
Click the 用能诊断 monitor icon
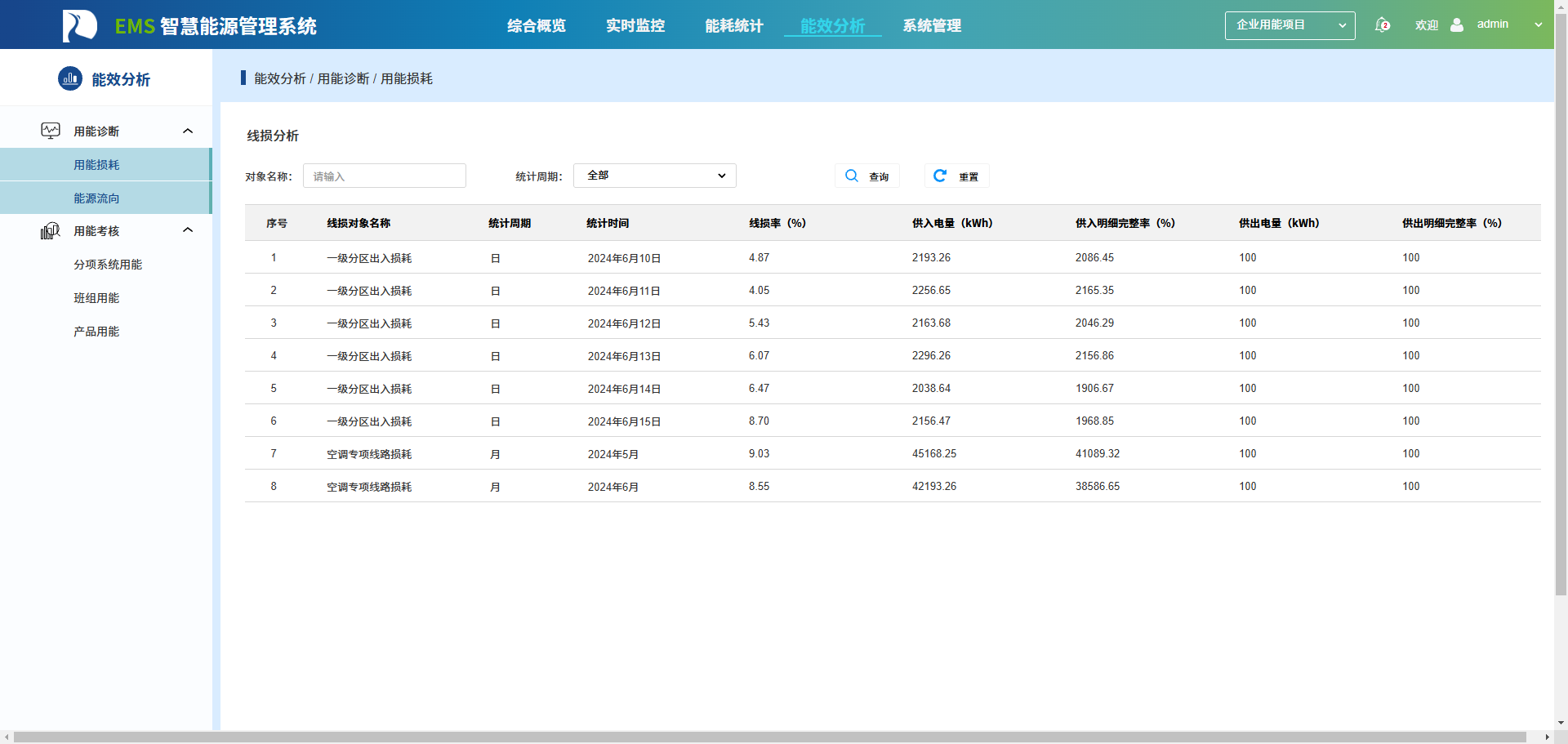(51, 131)
